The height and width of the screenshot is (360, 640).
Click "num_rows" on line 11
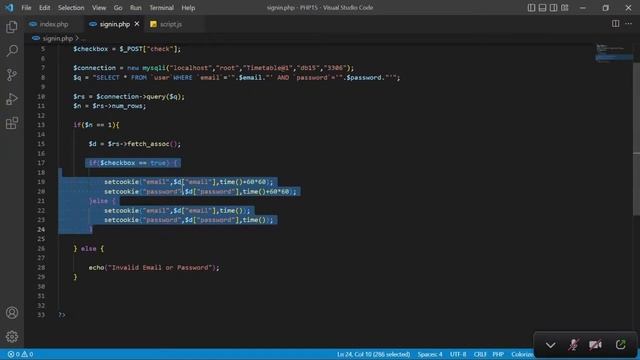coord(127,106)
